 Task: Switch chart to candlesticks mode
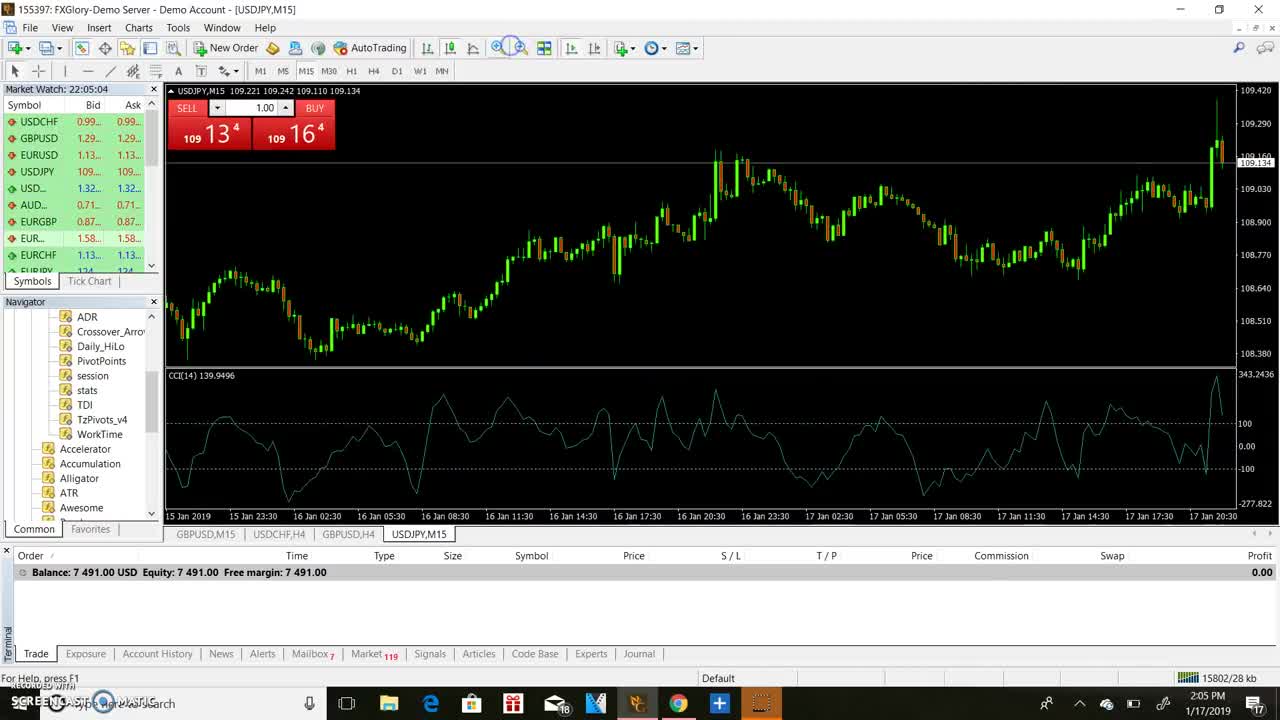[450, 48]
